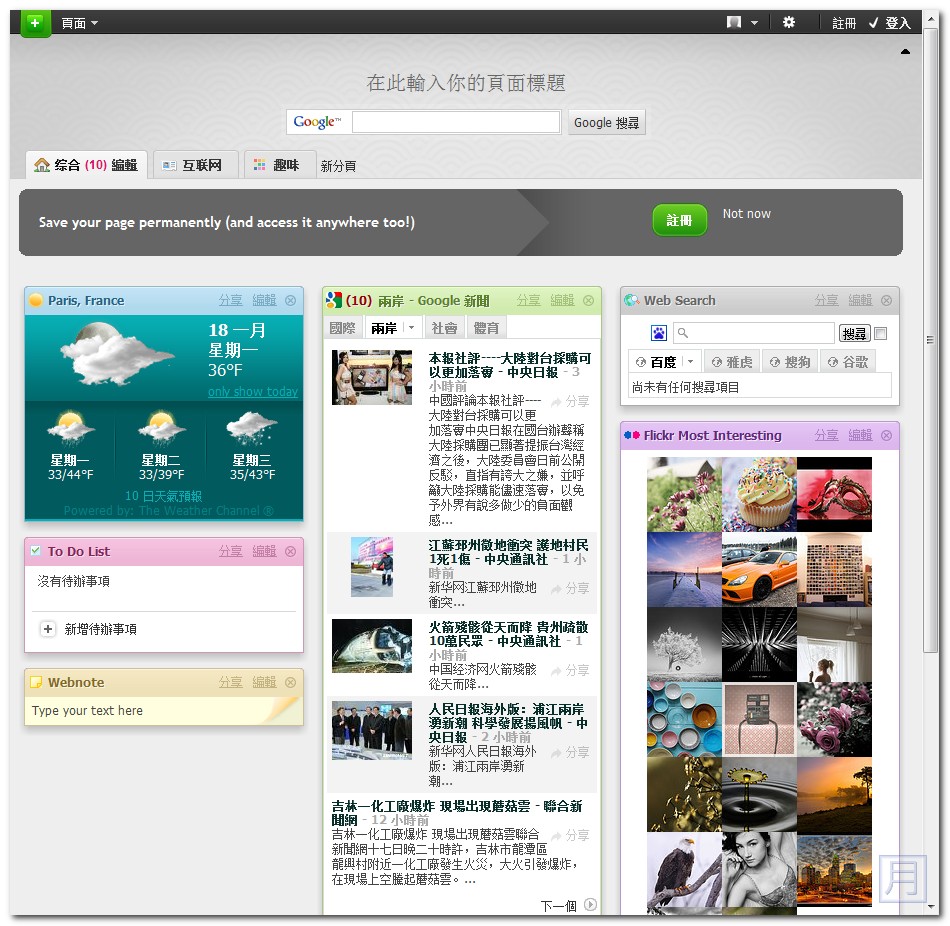This screenshot has width=950, height=926.
Task: Click Baidu paw icon in Web Search
Action: (659, 333)
